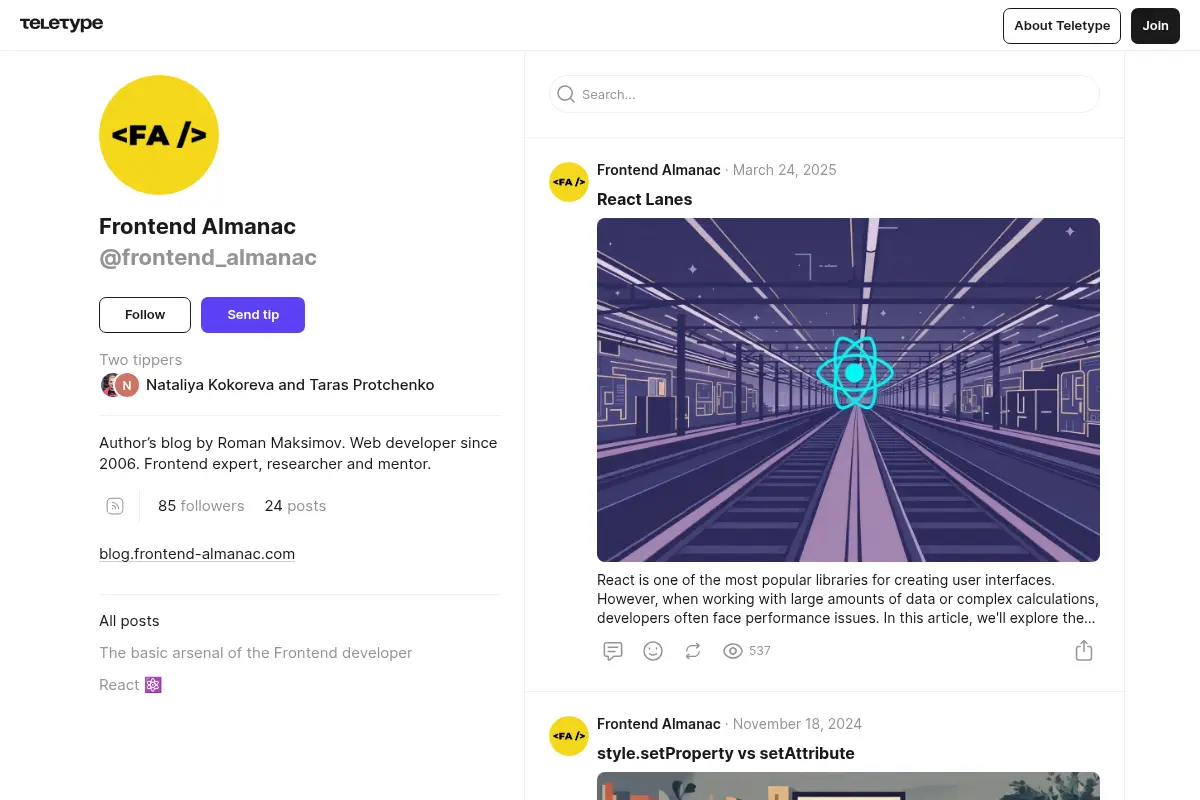Select The basic arsenal of the Frontend developer
1200x800 pixels.
click(256, 653)
